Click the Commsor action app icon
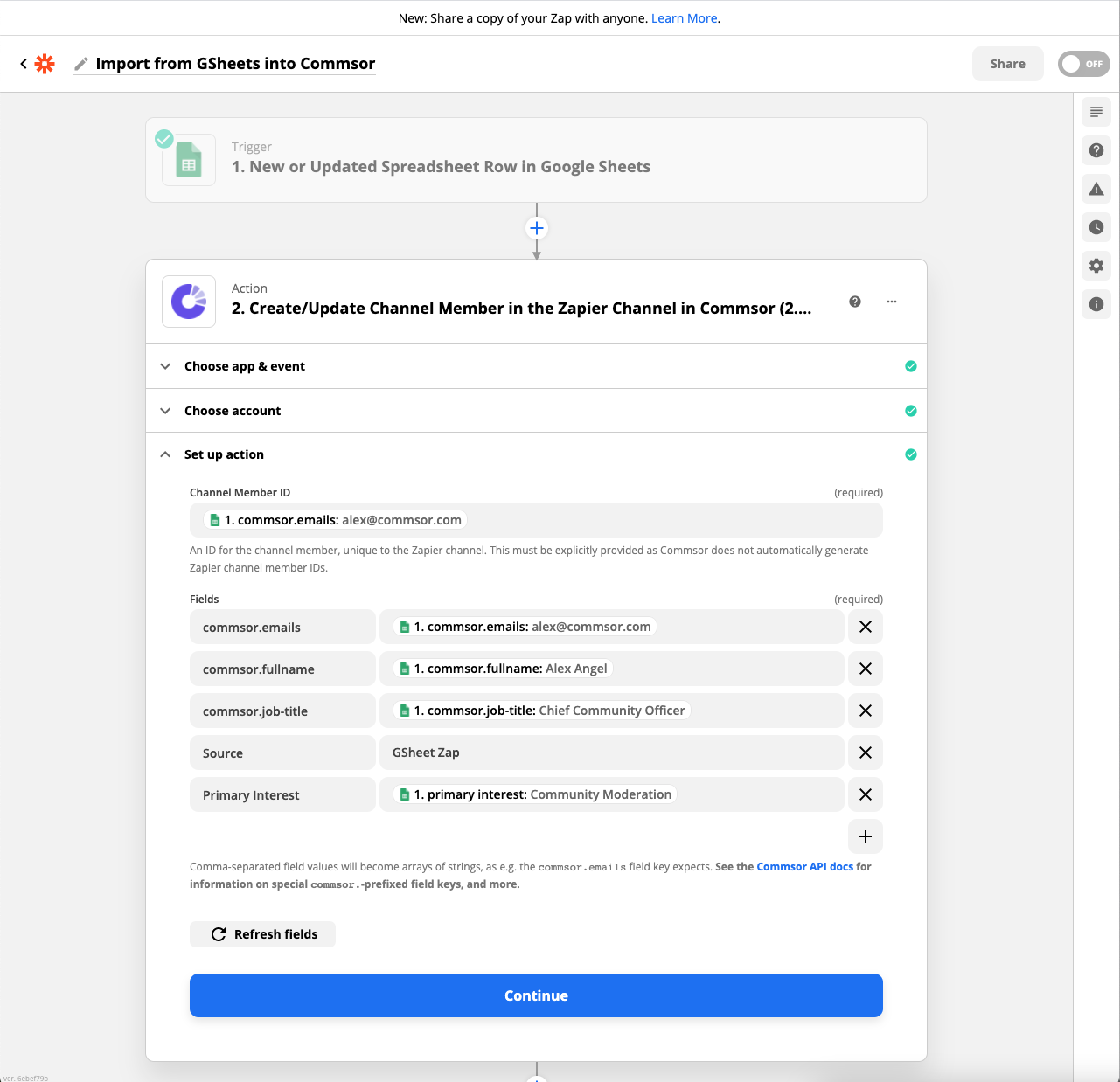This screenshot has height=1082, width=1120. tap(189, 302)
